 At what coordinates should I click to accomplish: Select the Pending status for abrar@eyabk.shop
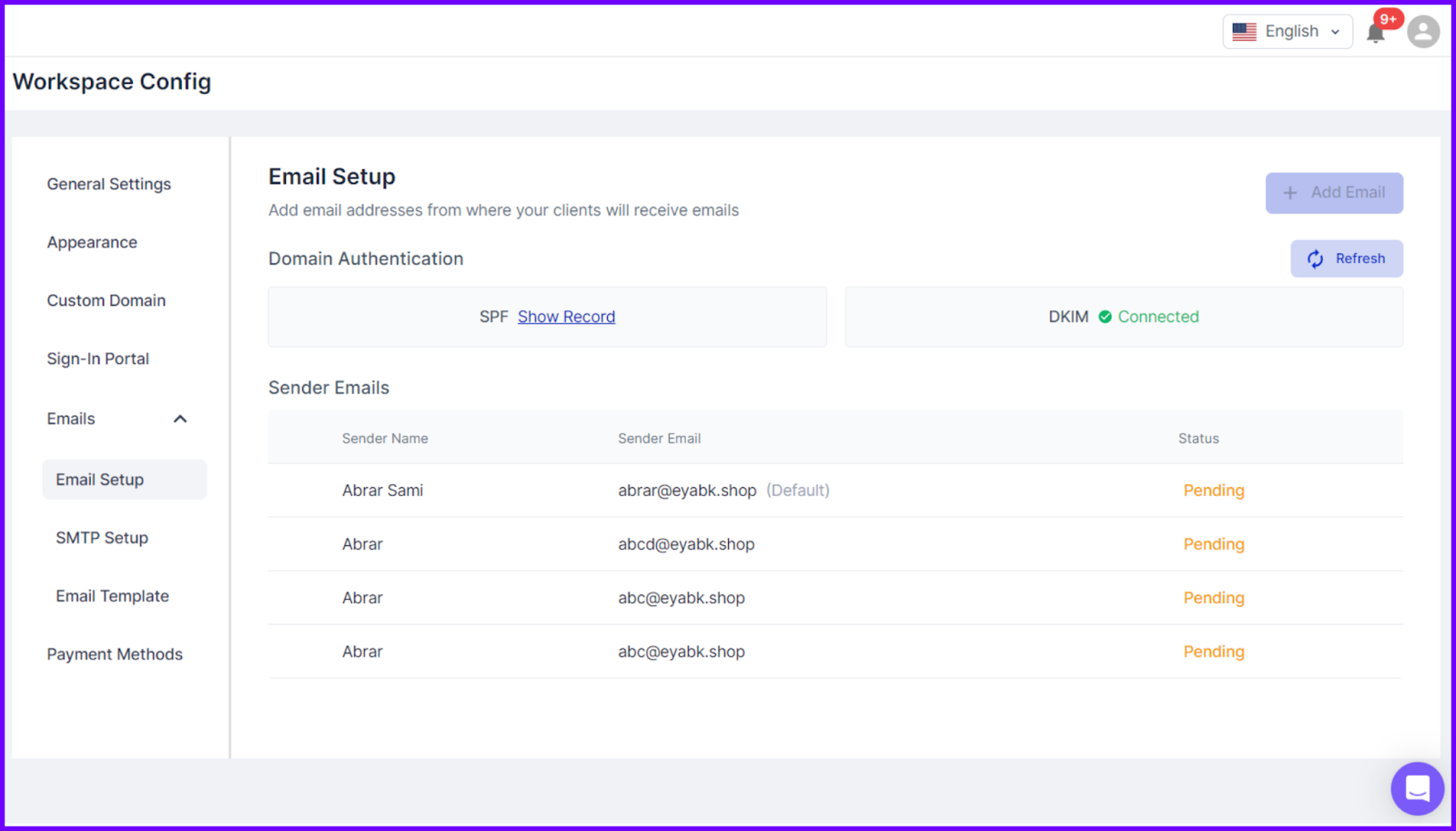[1213, 490]
